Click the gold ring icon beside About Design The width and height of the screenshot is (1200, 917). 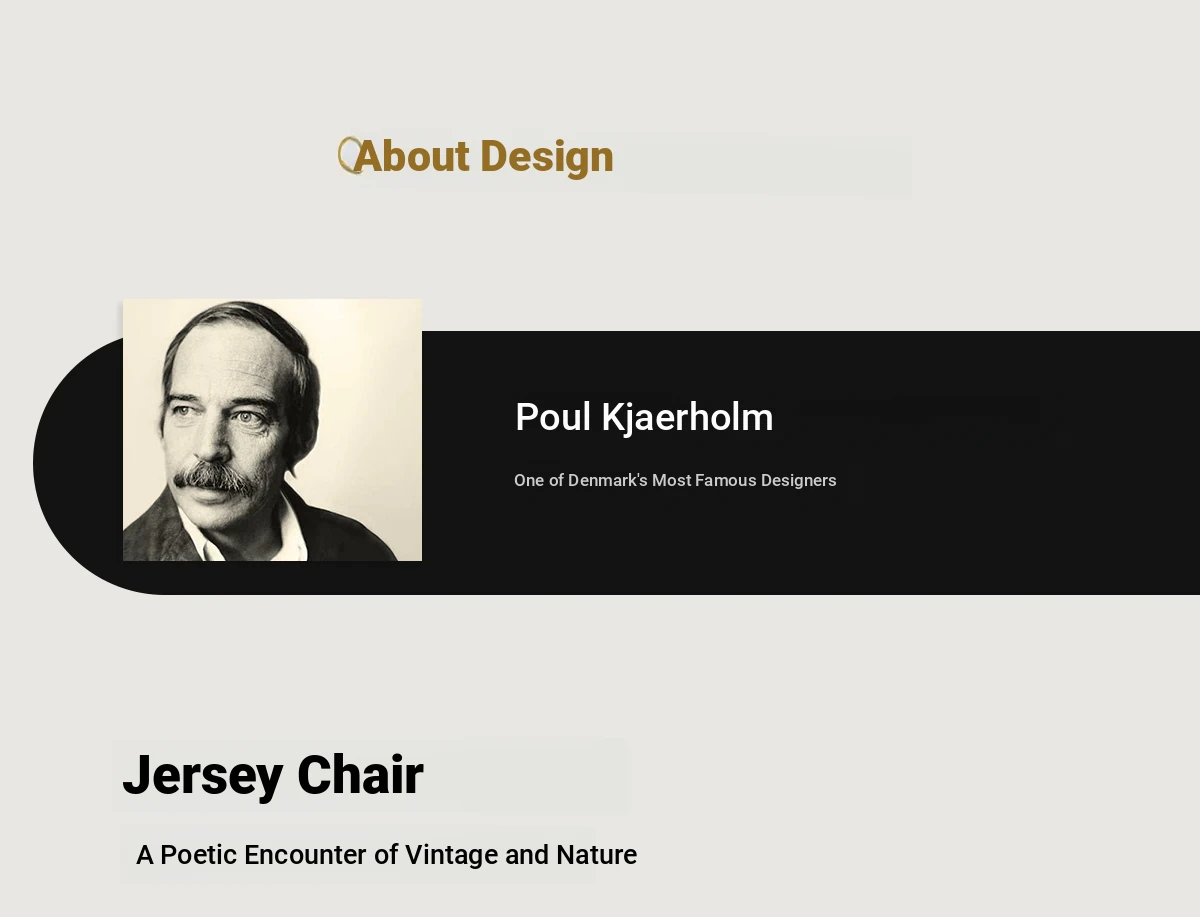(347, 155)
